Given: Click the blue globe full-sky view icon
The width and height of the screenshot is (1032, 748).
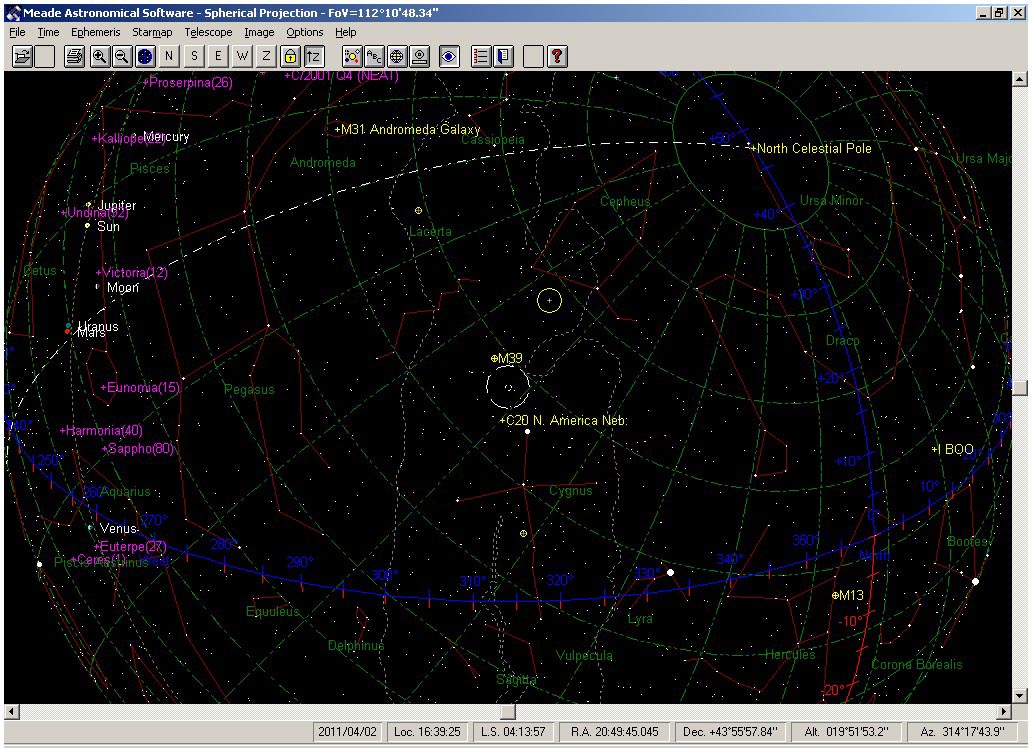Looking at the screenshot, I should click(x=144, y=56).
